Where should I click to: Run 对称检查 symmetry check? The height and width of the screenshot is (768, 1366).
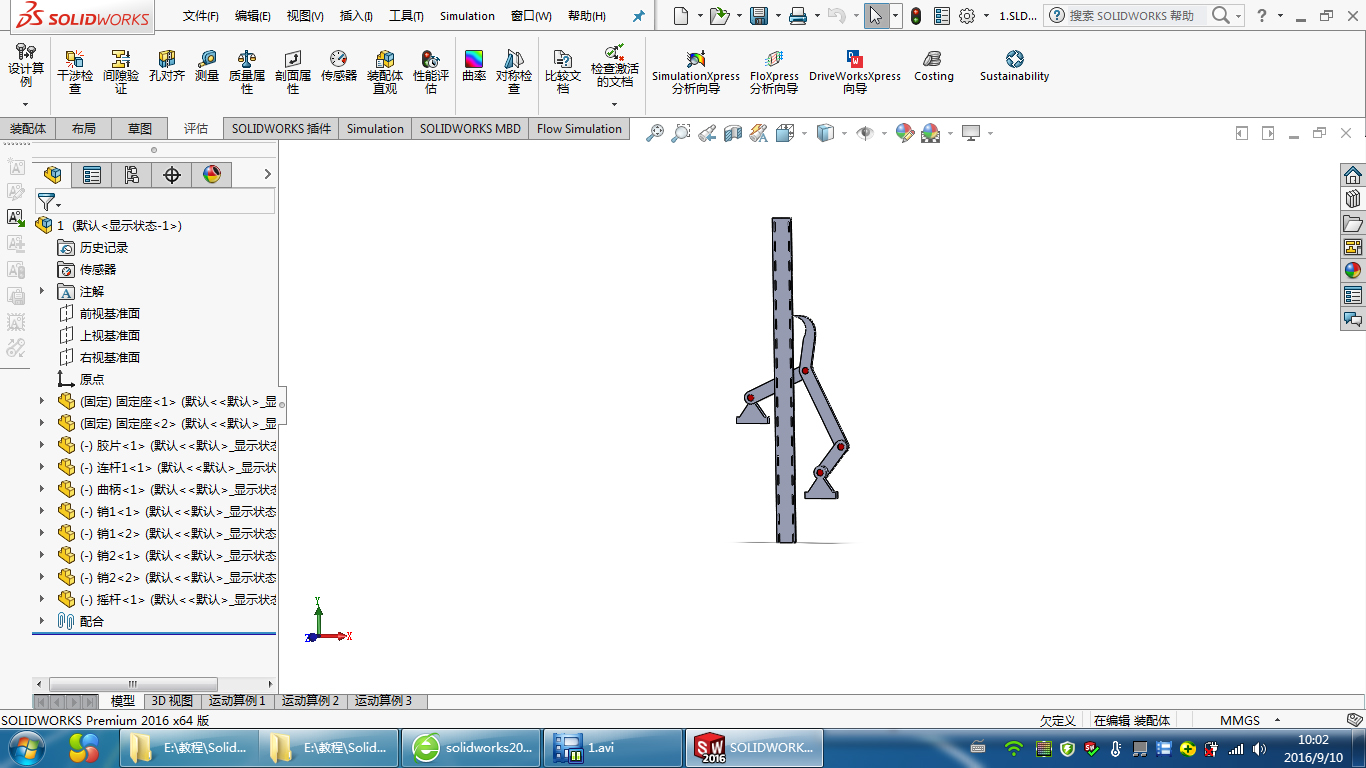click(514, 72)
